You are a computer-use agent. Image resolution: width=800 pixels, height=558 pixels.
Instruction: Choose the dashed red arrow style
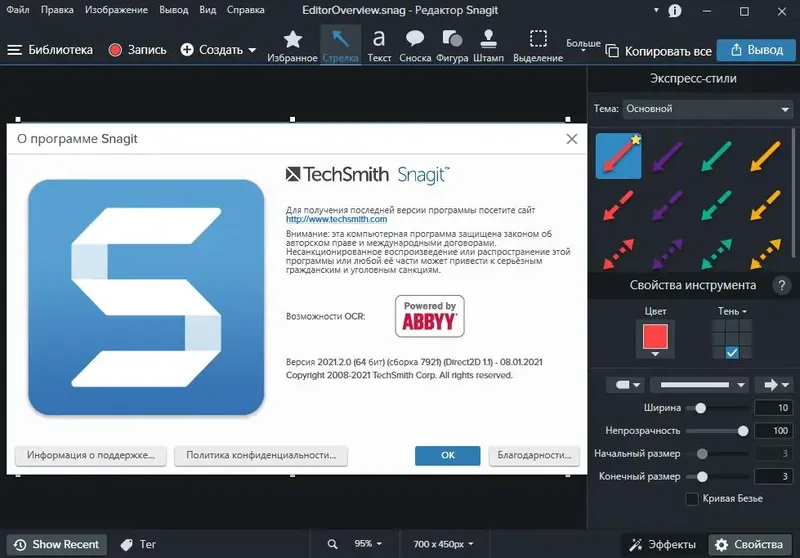618,205
